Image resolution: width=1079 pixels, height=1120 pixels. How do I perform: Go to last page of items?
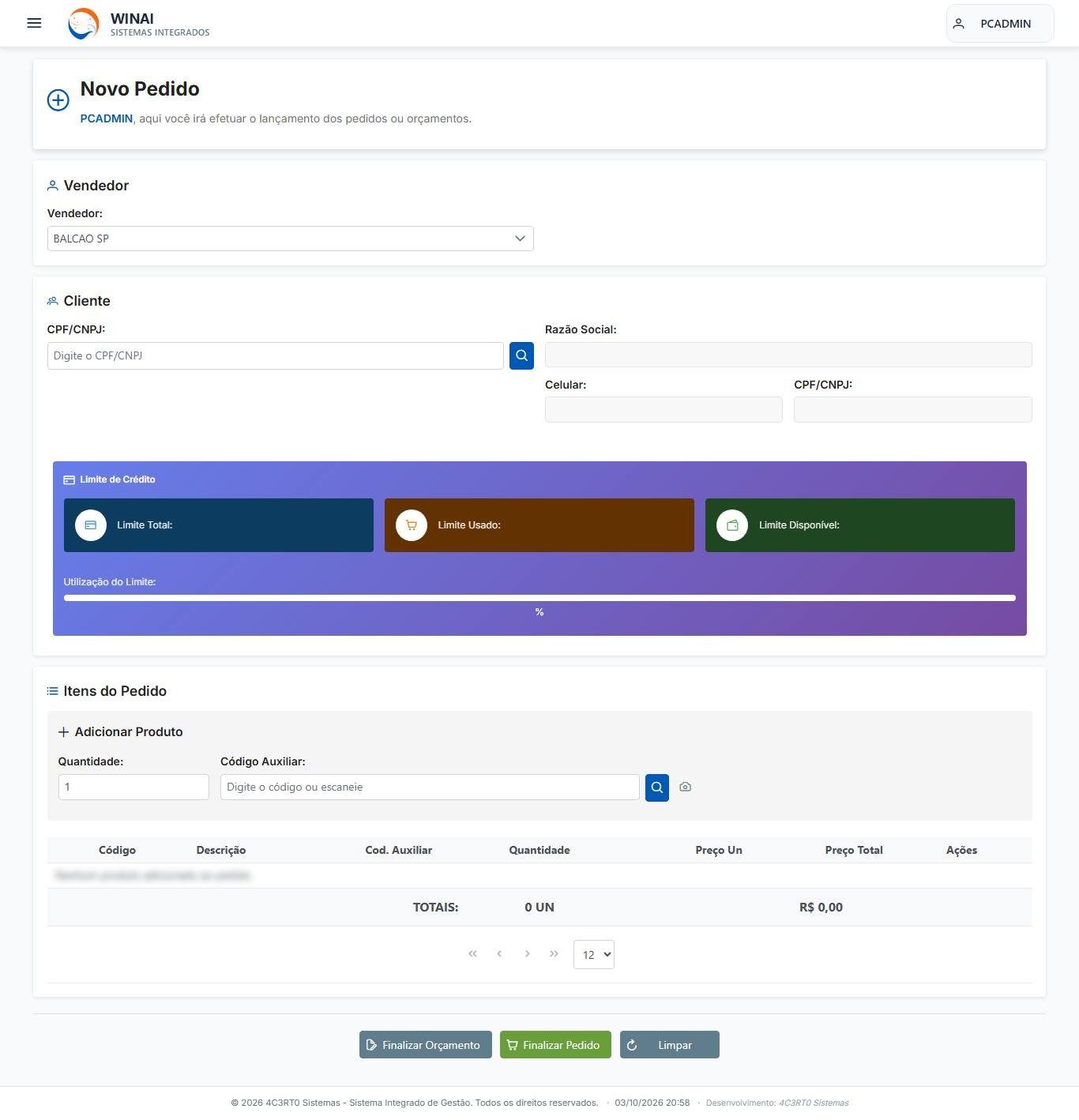[554, 954]
